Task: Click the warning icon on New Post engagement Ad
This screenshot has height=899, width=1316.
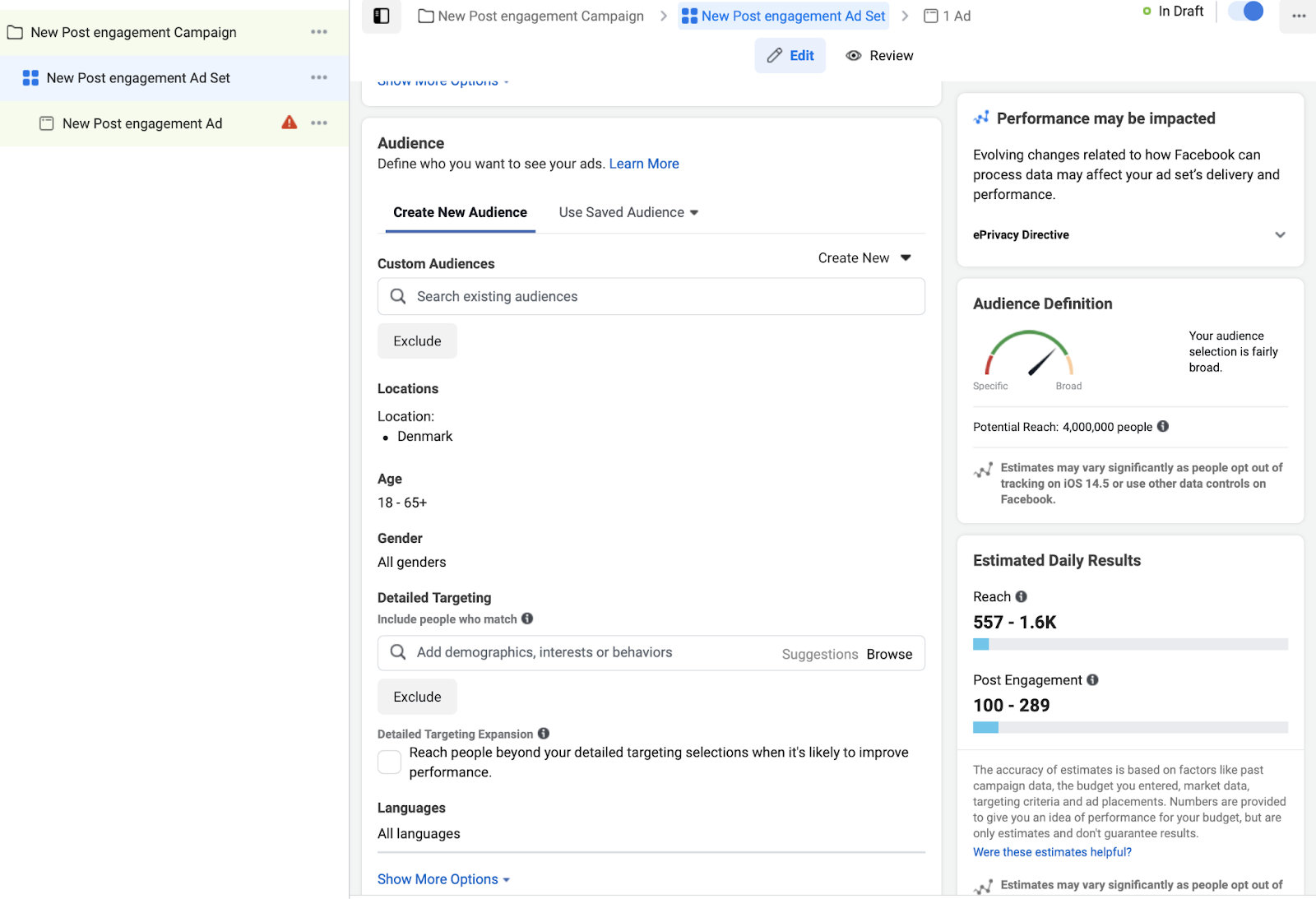Action: pos(288,123)
